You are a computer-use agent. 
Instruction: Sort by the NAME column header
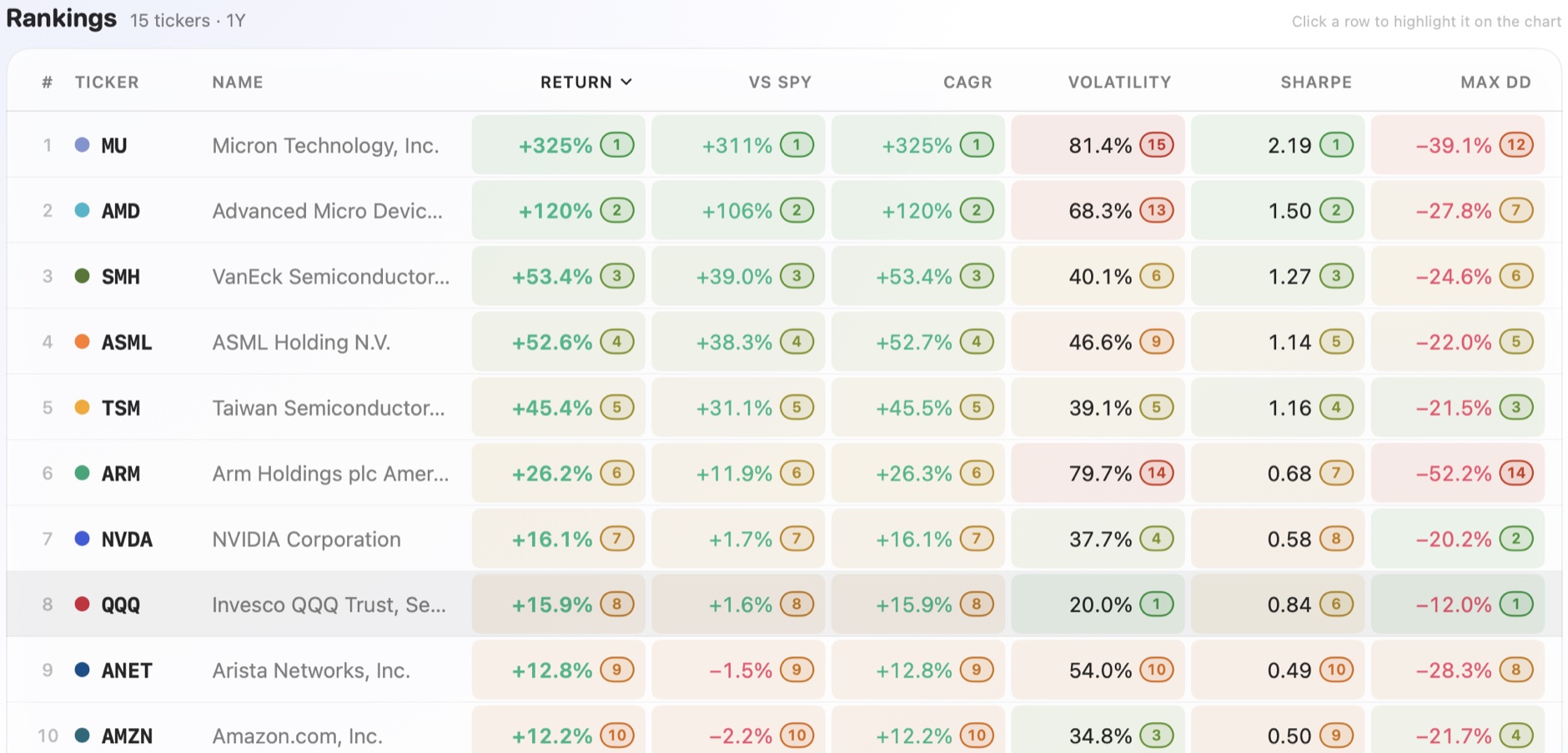238,82
